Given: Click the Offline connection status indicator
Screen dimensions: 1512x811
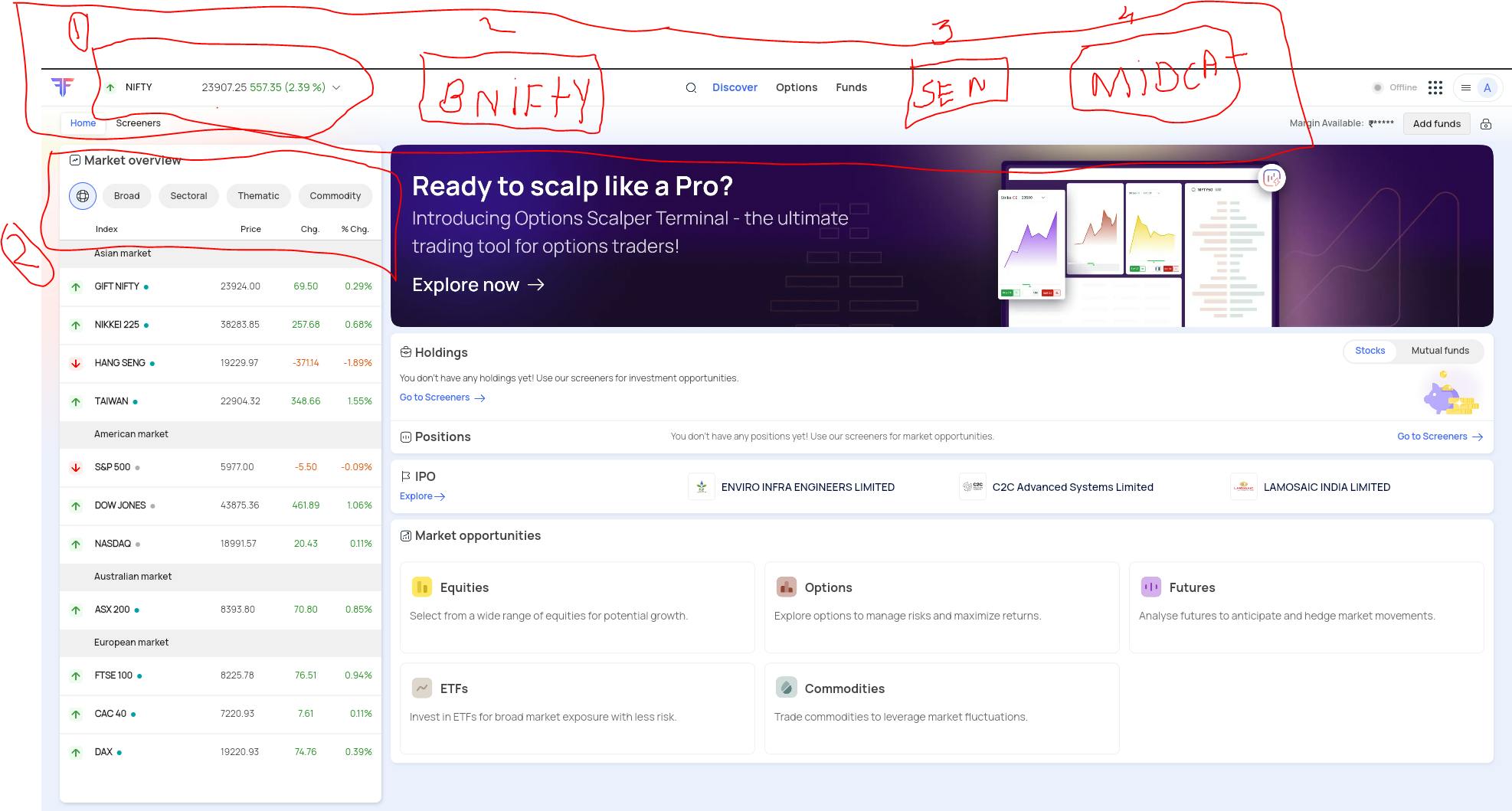Looking at the screenshot, I should point(1395,87).
